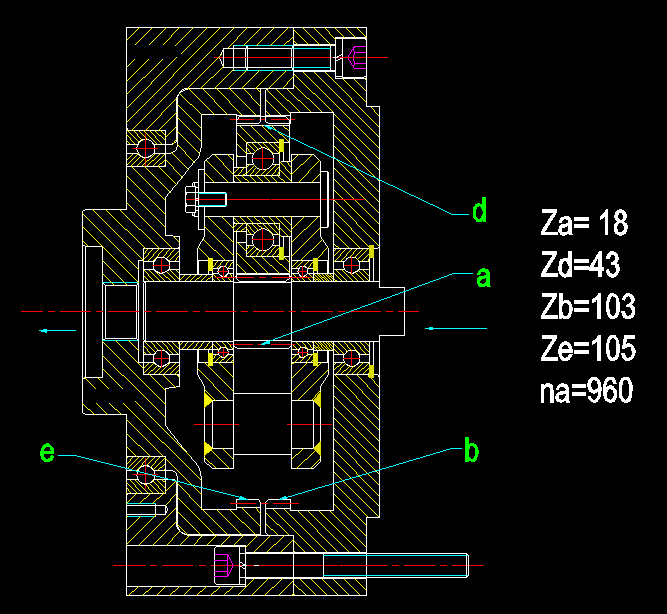Click the green label 'b'
The height and width of the screenshot is (614, 667).
(x=471, y=449)
